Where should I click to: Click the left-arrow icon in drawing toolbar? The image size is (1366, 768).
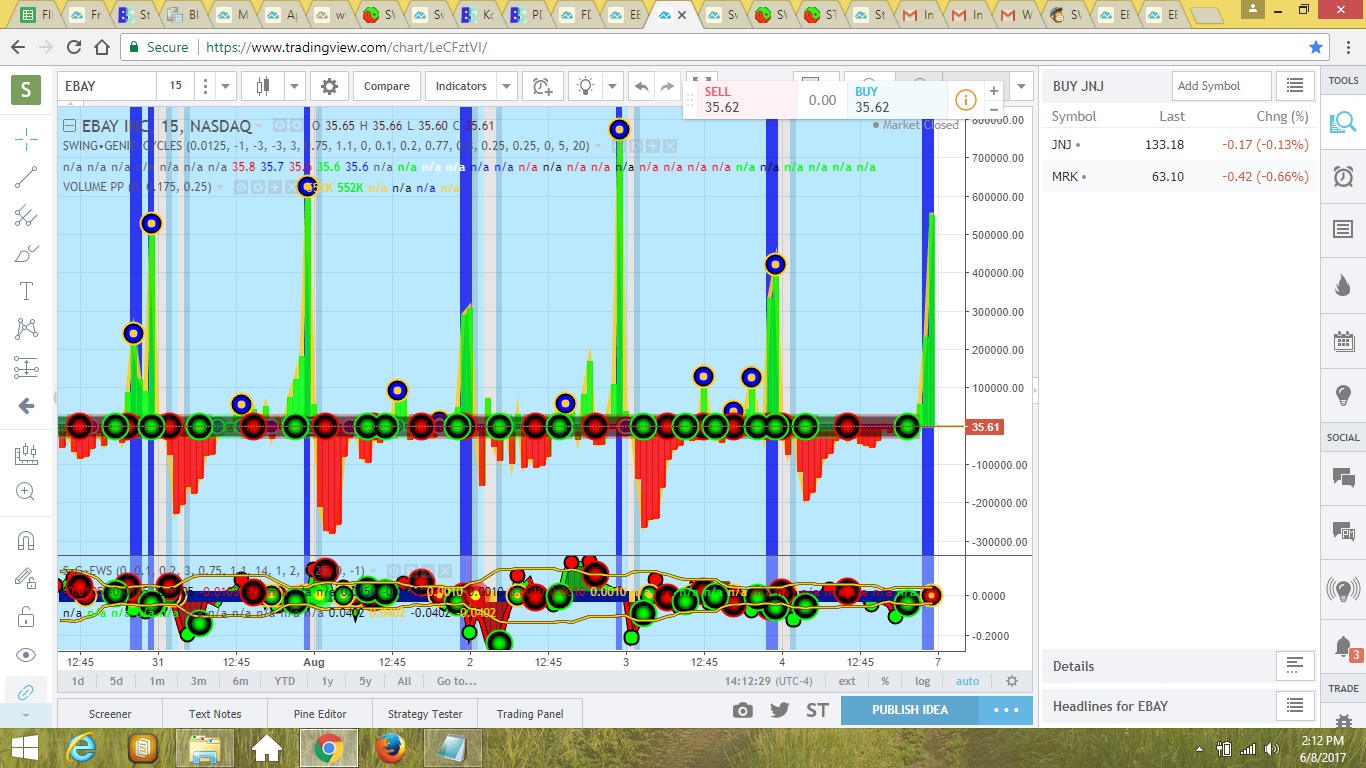point(26,406)
